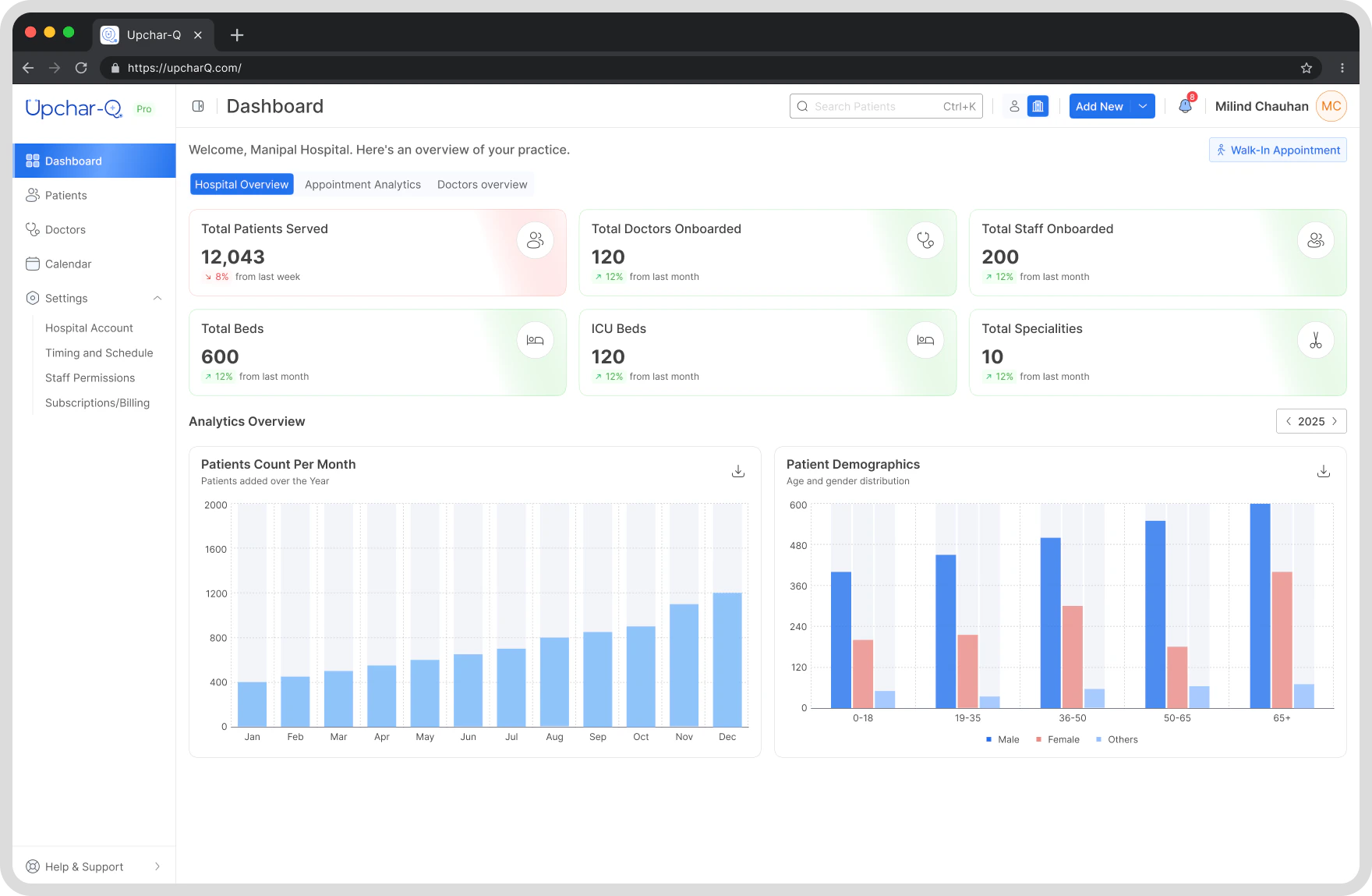Open the notifications bell icon
Screen dimensions: 1372x896
click(x=1185, y=106)
